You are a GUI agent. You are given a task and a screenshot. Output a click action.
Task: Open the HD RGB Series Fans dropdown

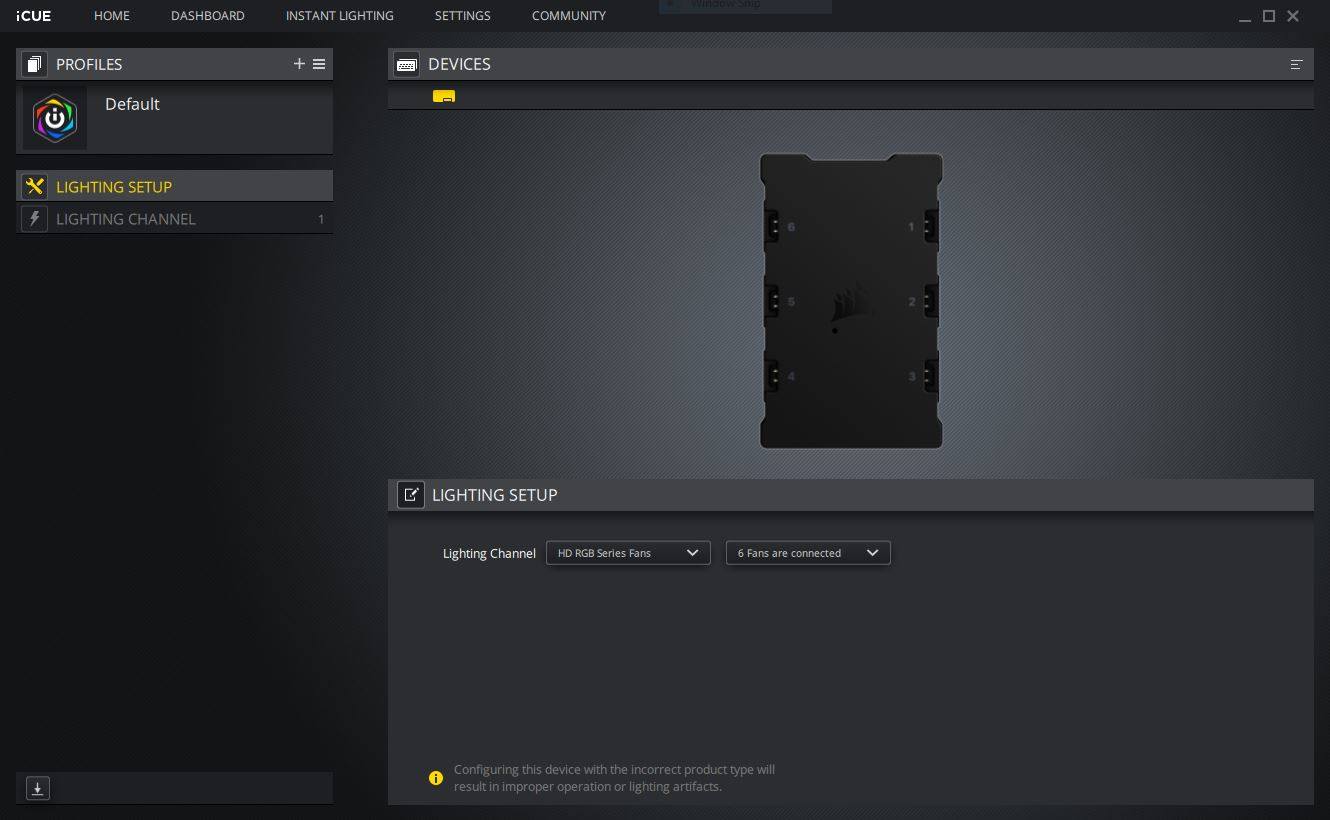[x=628, y=553]
